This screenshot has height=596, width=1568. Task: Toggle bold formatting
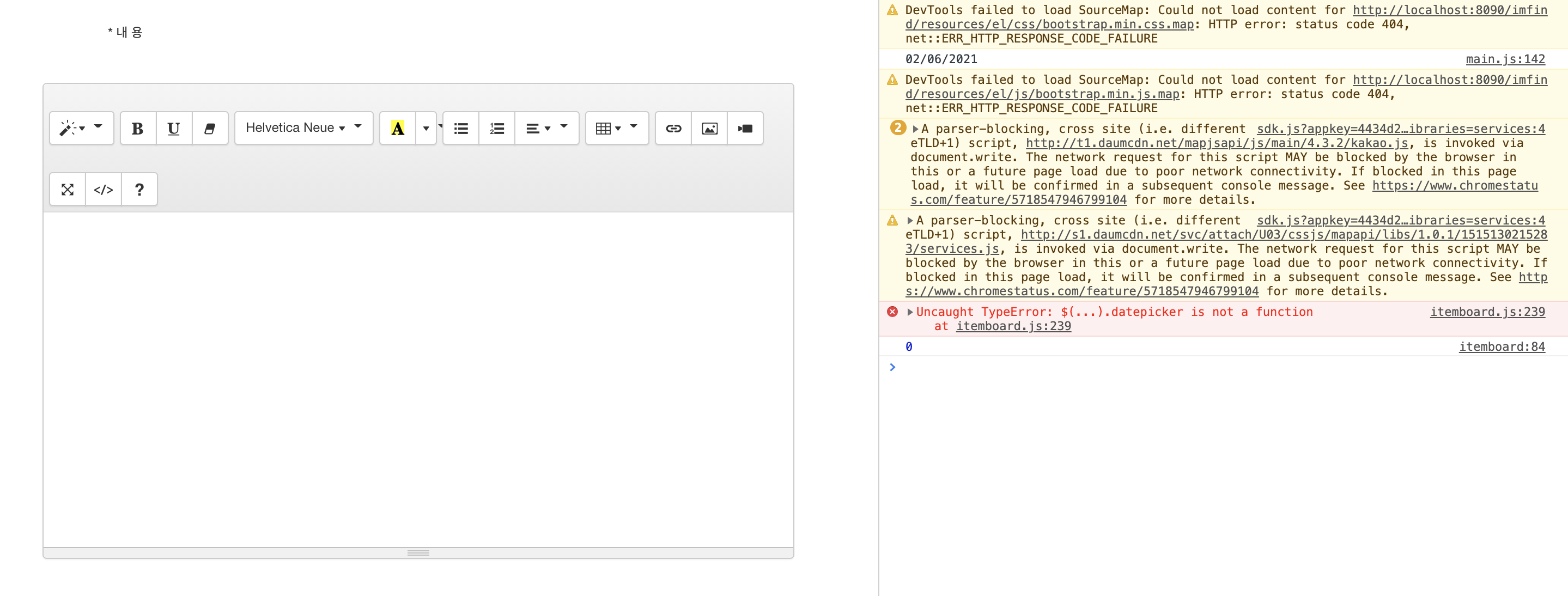[x=137, y=128]
